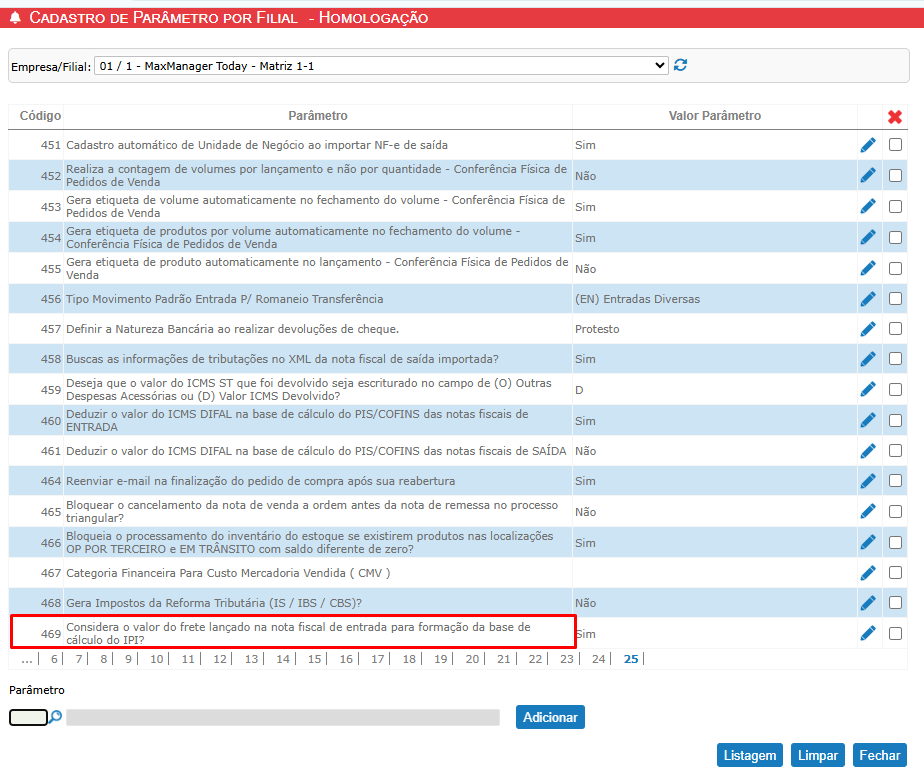
Task: Open the Empresa/Filial dropdown
Action: click(381, 65)
